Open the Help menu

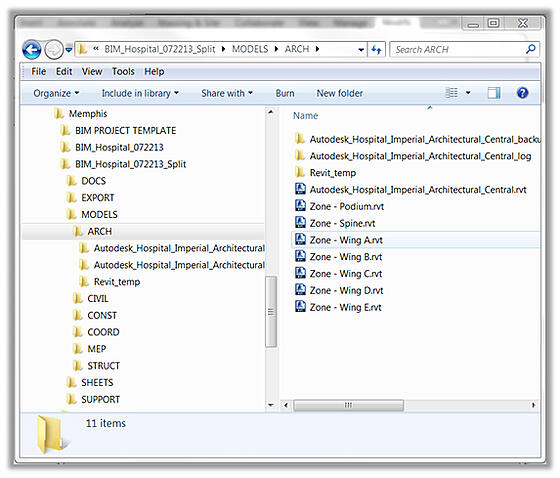154,71
